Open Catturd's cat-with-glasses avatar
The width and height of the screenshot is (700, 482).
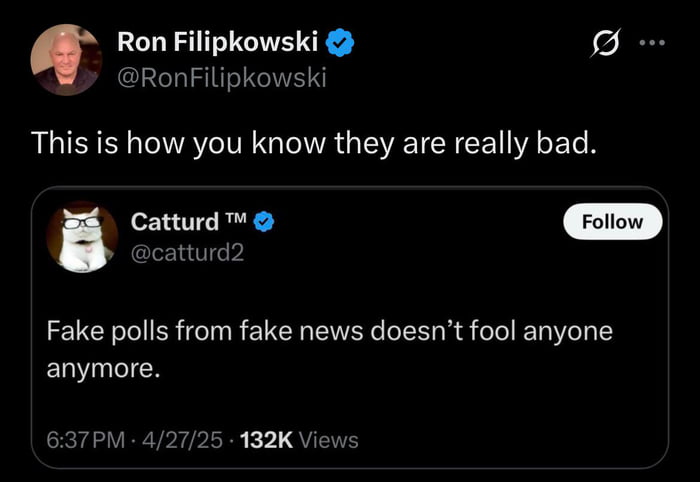tap(82, 237)
